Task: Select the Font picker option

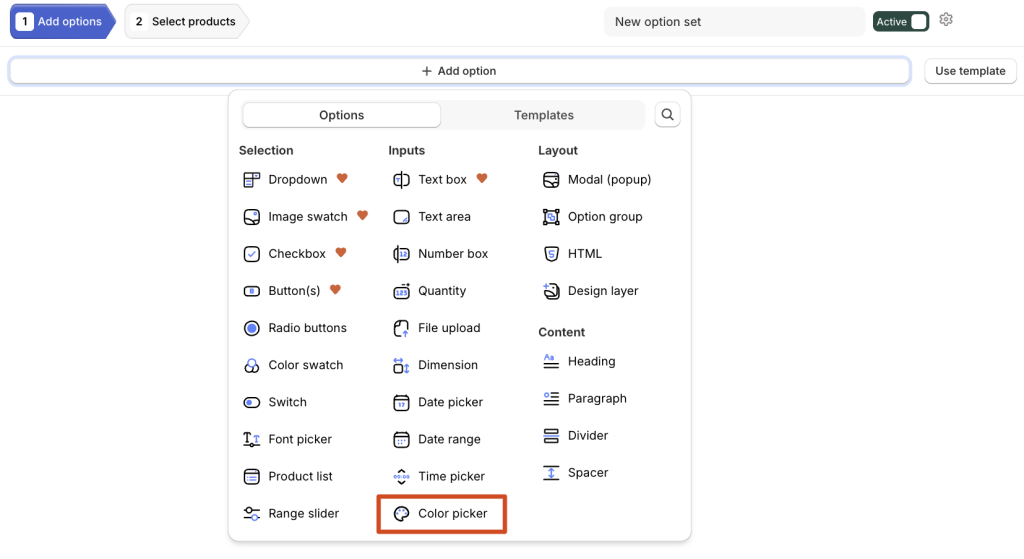Action: 287,439
